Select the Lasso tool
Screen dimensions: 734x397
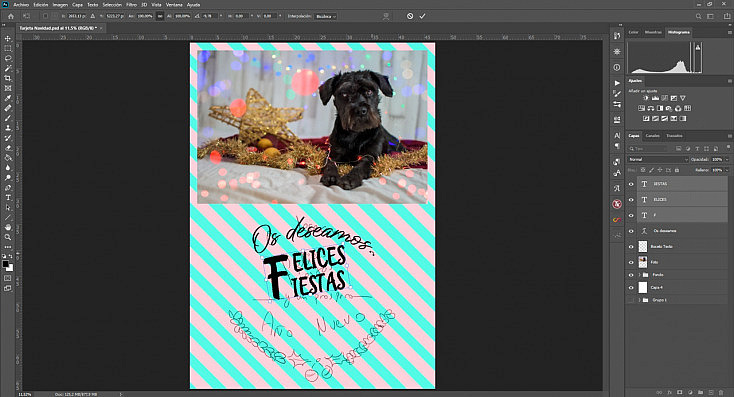tap(8, 58)
